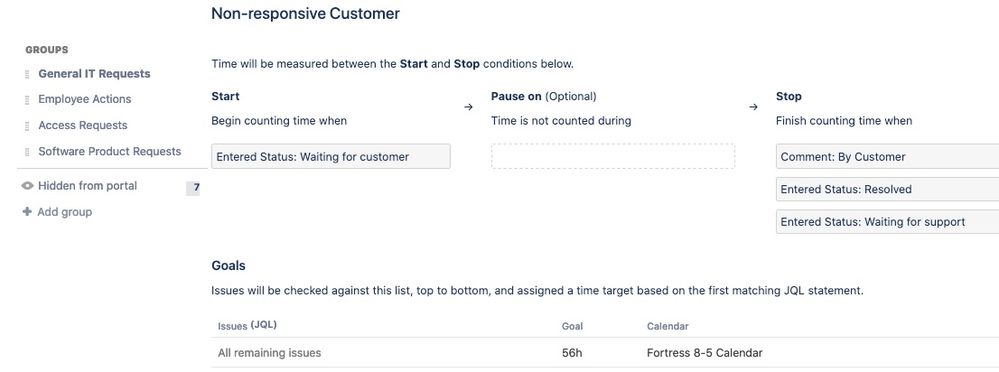Select the Comment: By Customer stop condition
This screenshot has height=372, width=999.
(888, 157)
